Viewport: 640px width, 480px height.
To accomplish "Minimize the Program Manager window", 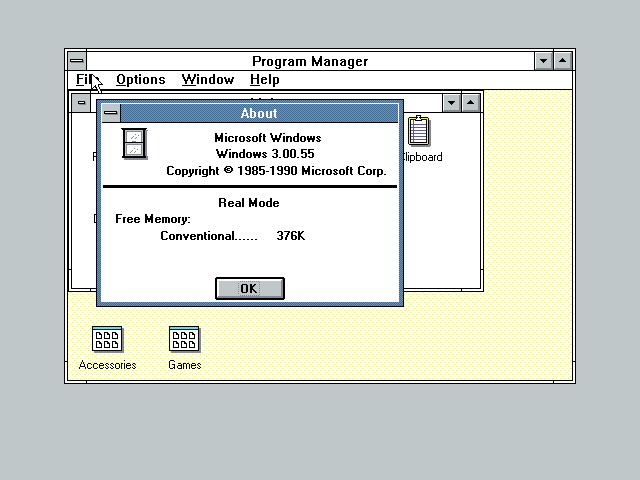I will tap(544, 61).
